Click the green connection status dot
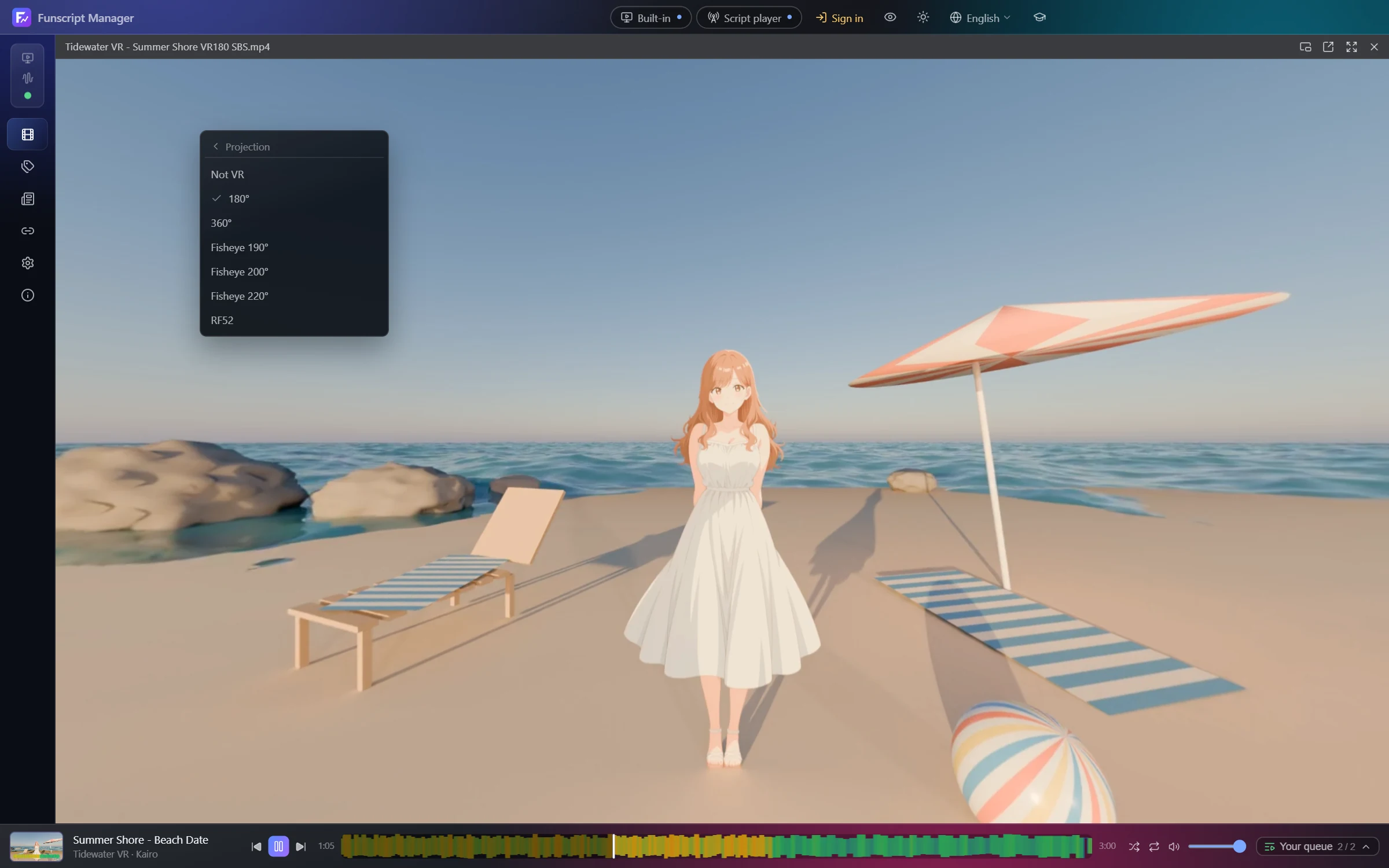The height and width of the screenshot is (868, 1389). (27, 95)
